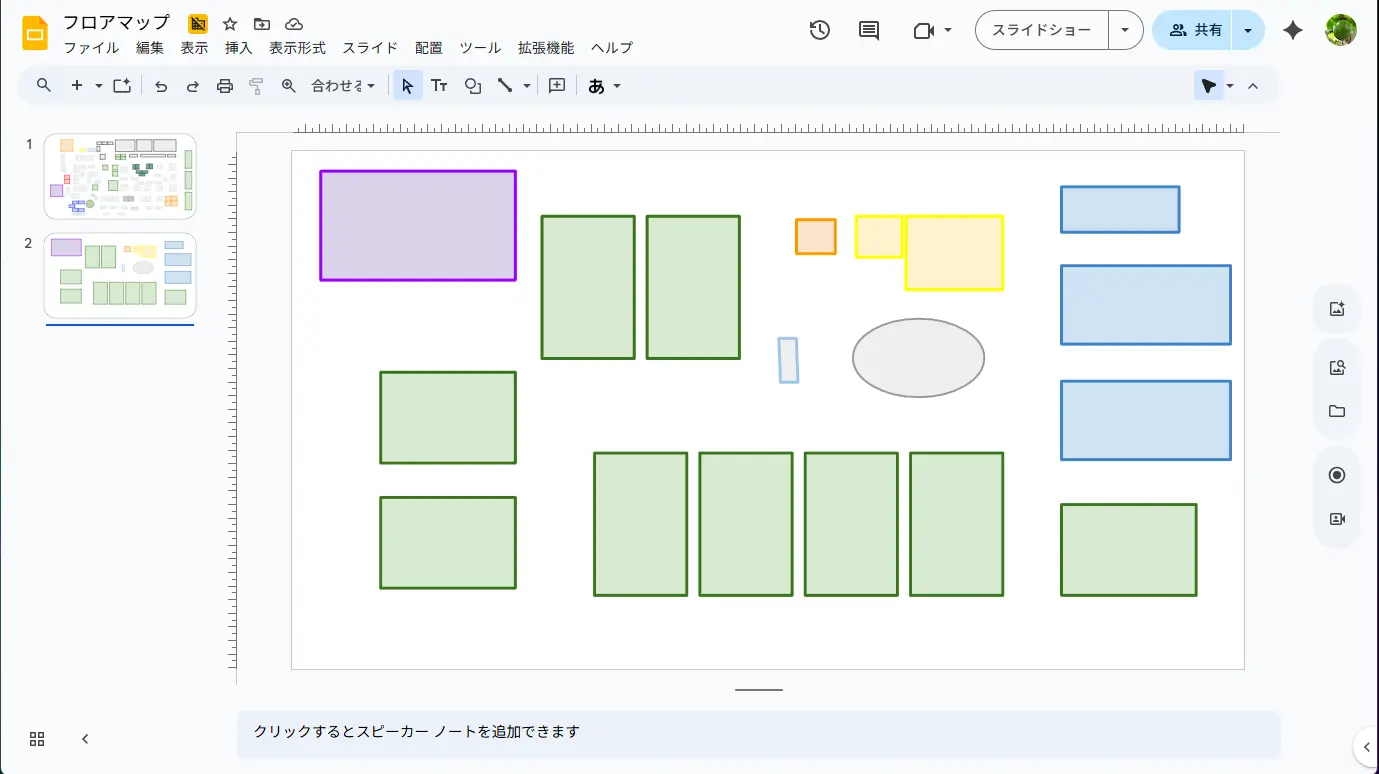Open the comments panel icon

[x=869, y=30]
